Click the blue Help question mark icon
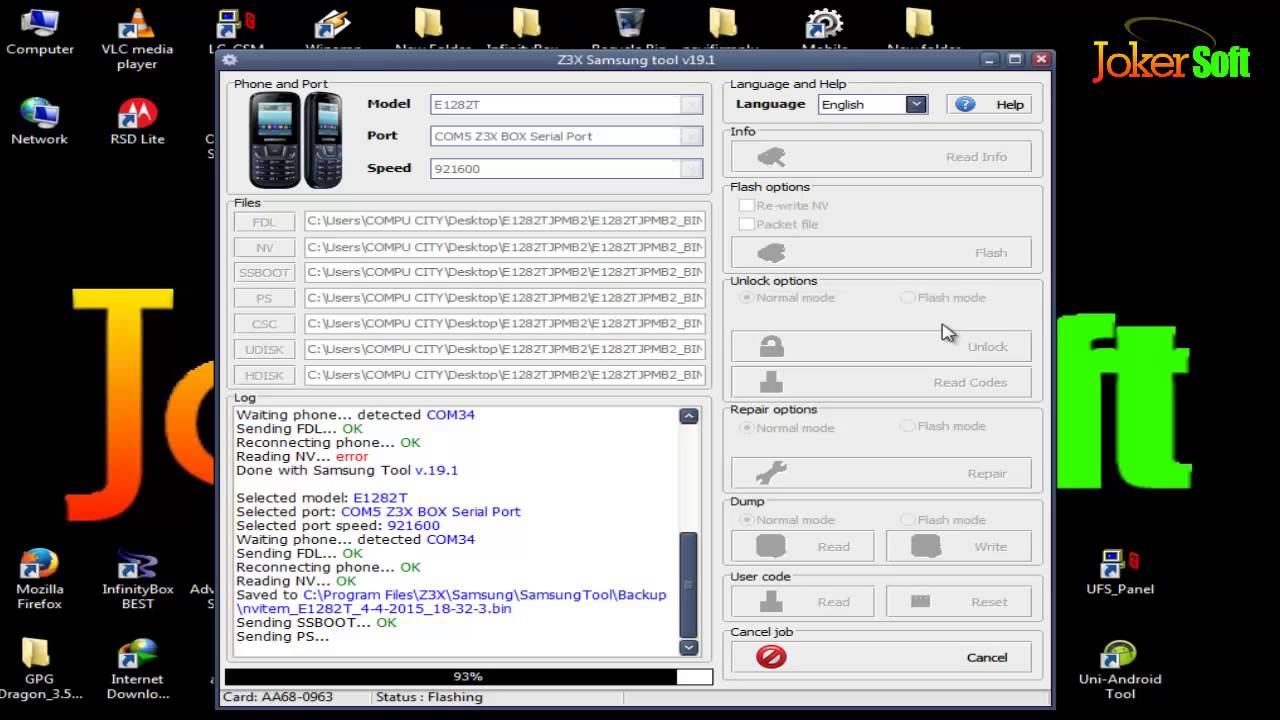The width and height of the screenshot is (1280, 720). [965, 104]
